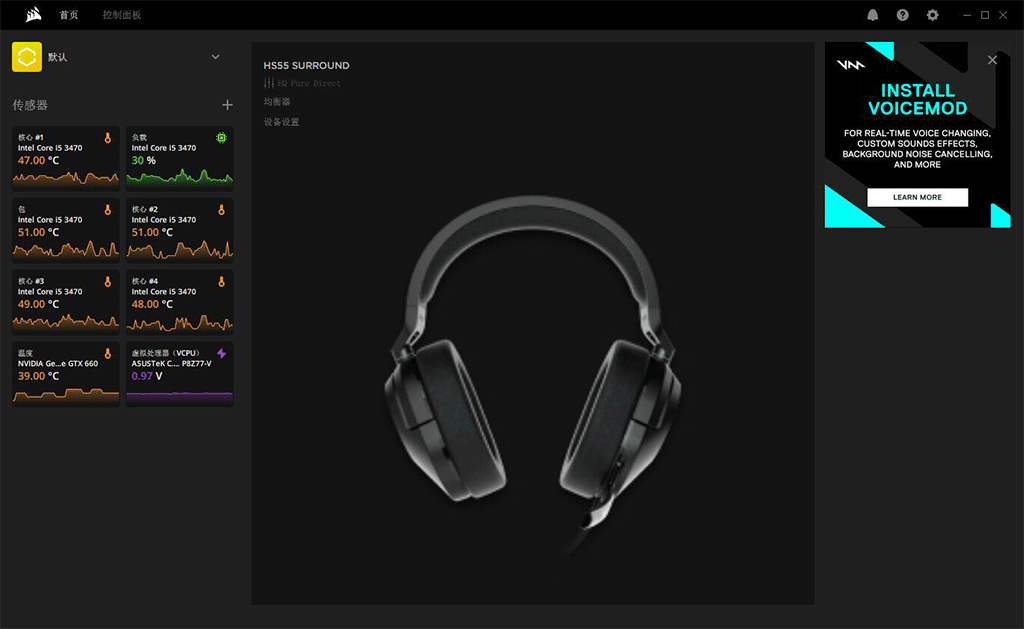Viewport: 1024px width, 629px height.
Task: Click the LEARN MORE button
Action: pos(918,197)
